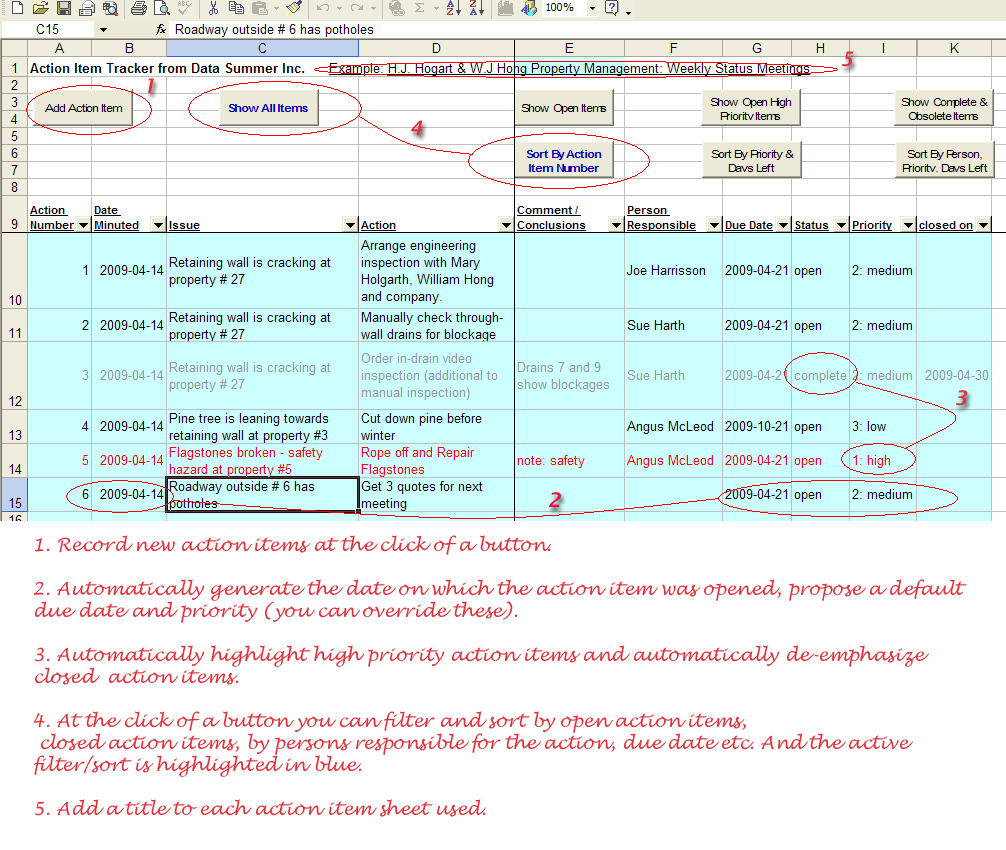The width and height of the screenshot is (1006, 850).
Task: Select row 12 header
Action: tap(15, 375)
